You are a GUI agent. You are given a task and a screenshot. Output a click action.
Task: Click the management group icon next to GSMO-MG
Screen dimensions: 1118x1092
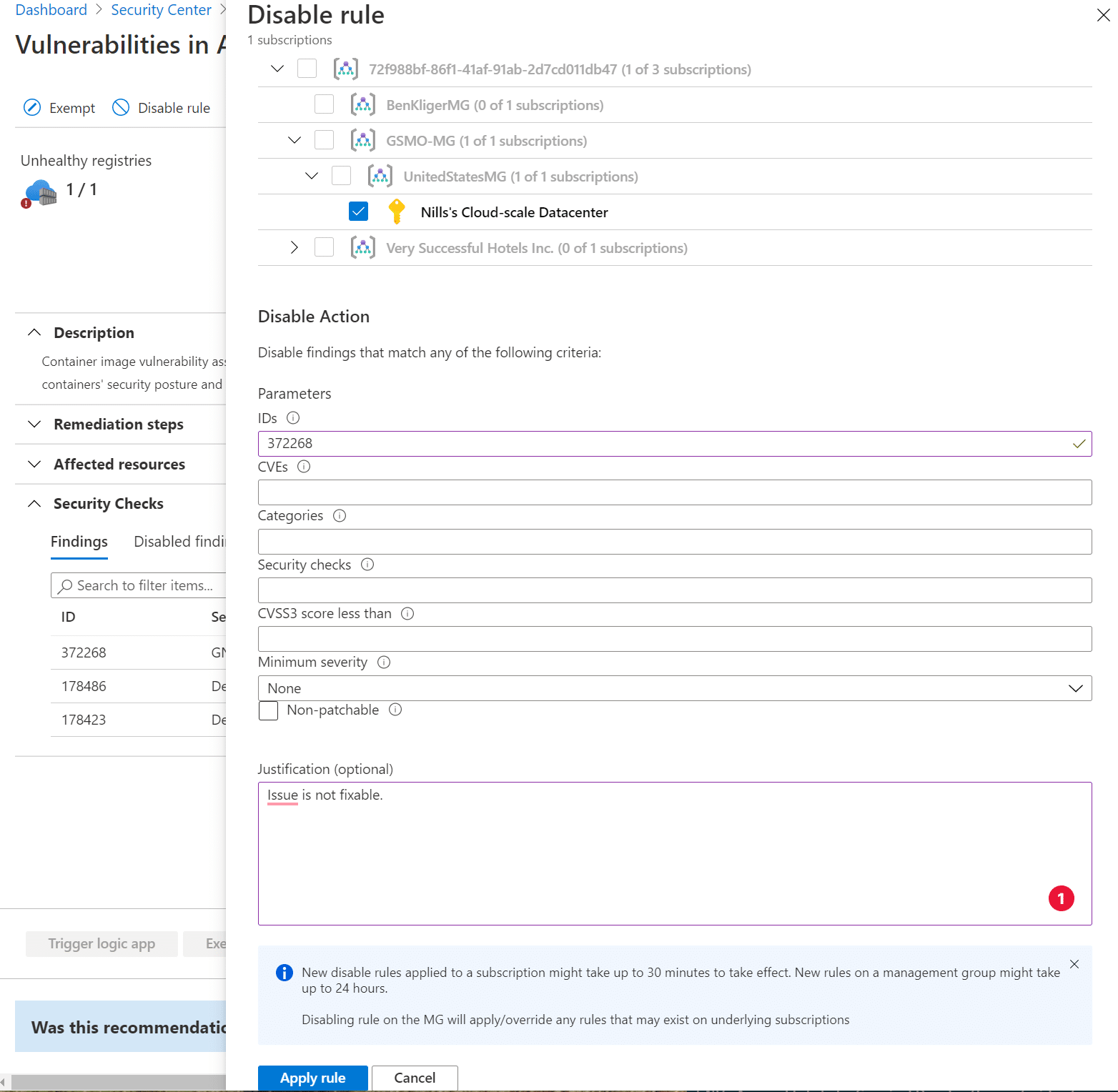tap(363, 140)
